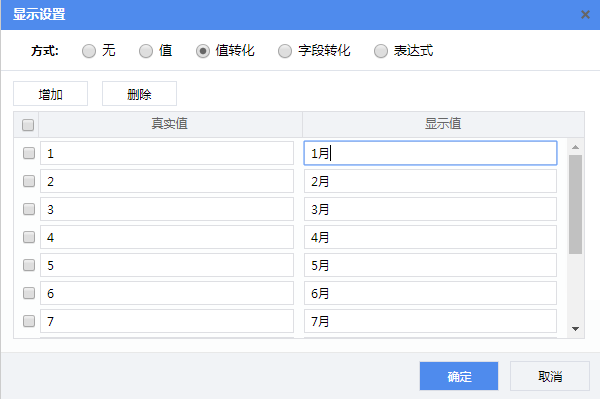The image size is (600, 399).
Task: Tick the checkbox for row 5
Action: click(x=29, y=265)
